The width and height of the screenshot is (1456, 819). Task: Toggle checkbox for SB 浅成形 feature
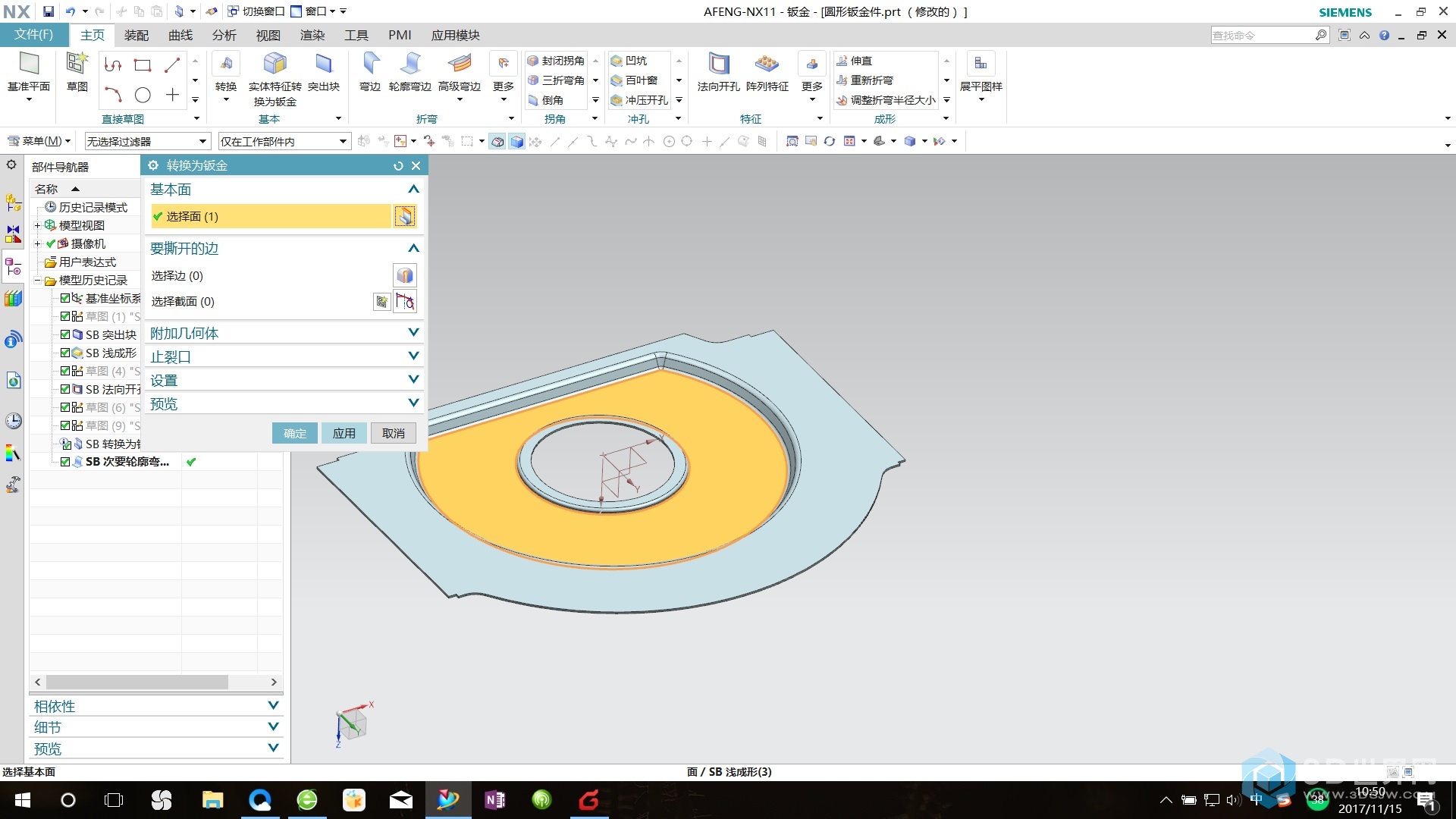(x=65, y=353)
